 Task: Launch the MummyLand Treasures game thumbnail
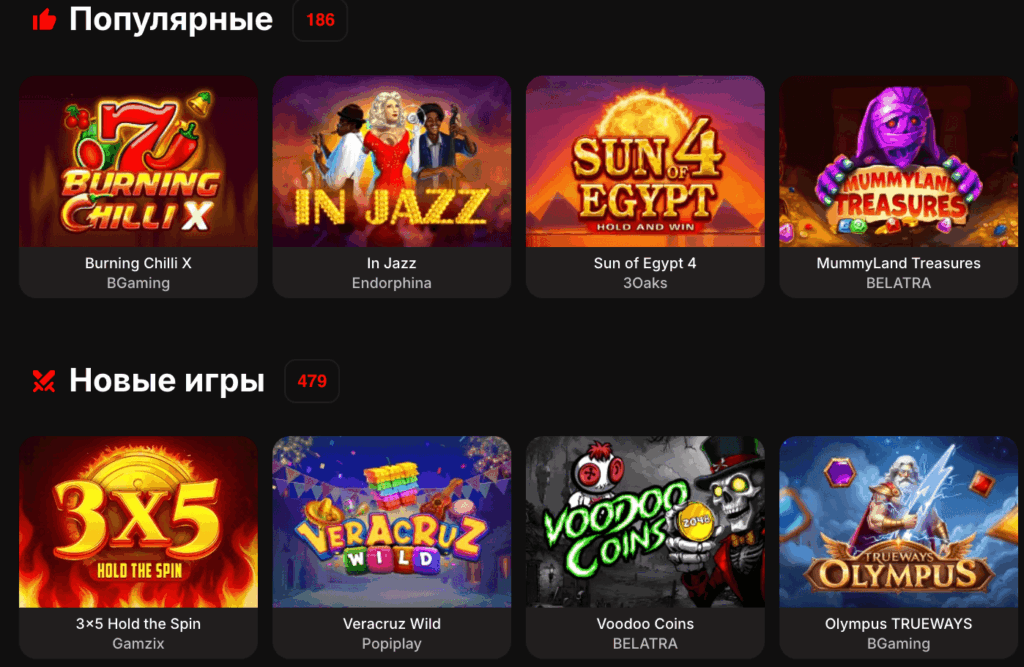(x=899, y=161)
